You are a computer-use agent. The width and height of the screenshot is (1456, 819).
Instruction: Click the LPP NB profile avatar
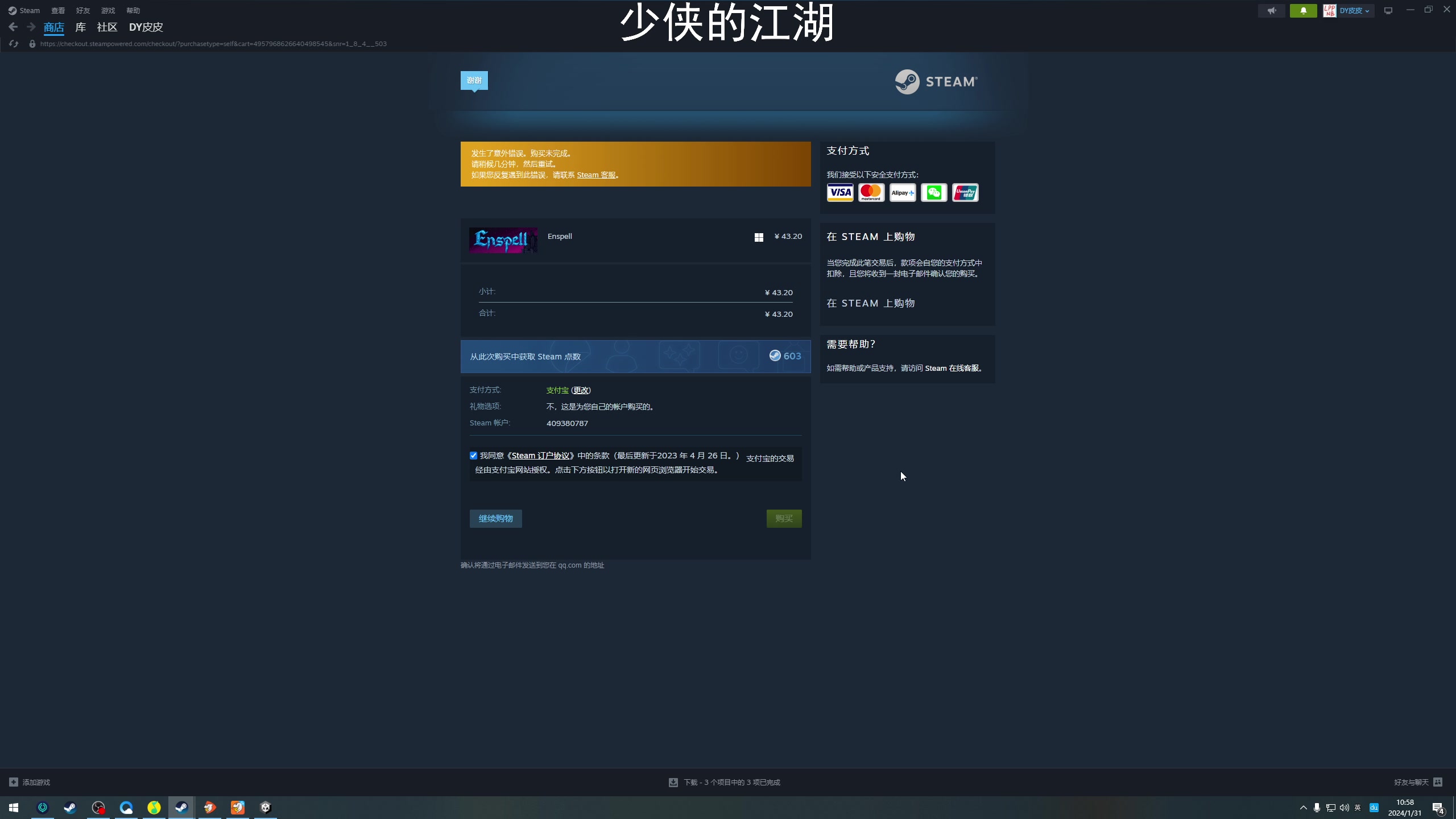point(1330,10)
